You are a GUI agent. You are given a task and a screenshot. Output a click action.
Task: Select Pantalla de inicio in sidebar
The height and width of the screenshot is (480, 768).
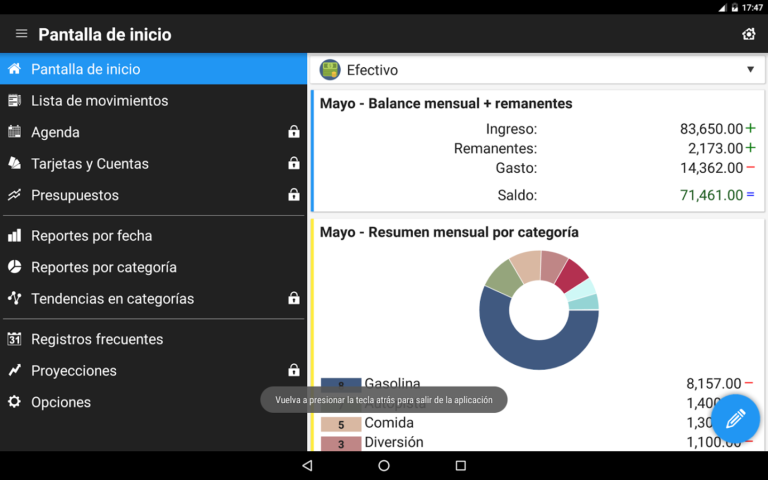pyautogui.click(x=85, y=69)
